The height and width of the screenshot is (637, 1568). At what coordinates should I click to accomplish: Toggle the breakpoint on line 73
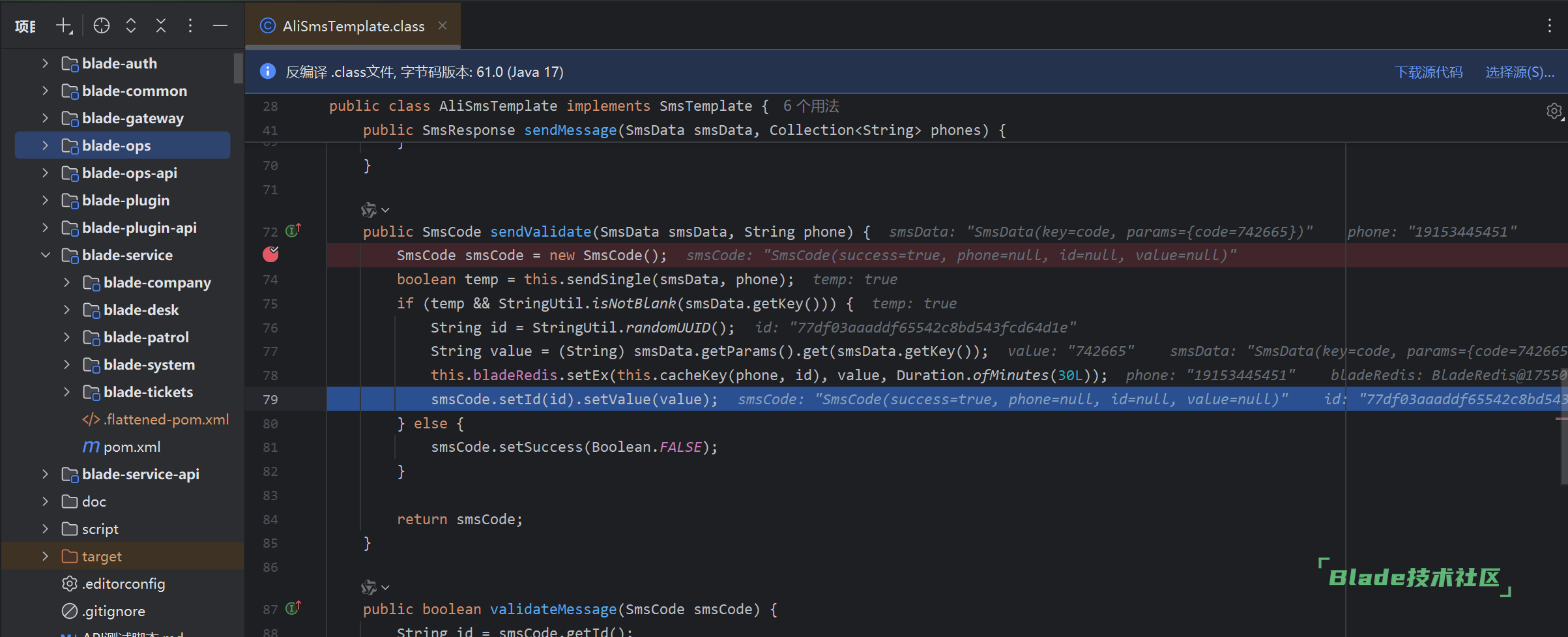click(270, 254)
